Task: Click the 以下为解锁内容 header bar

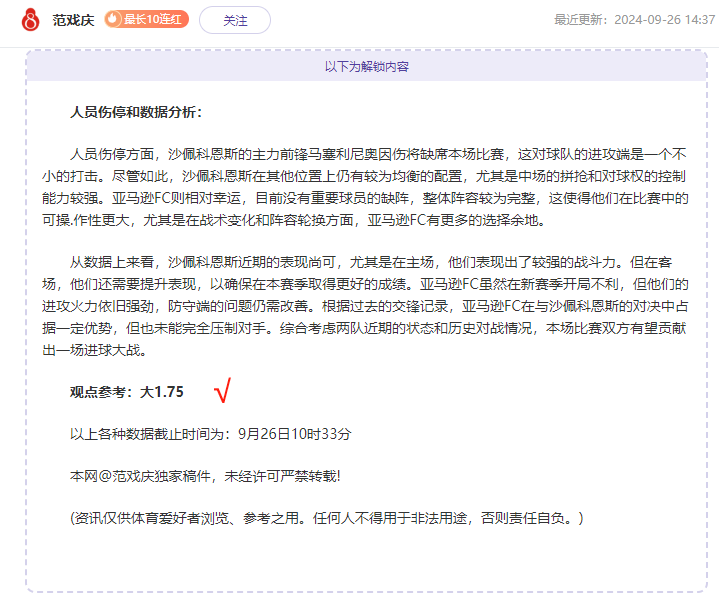Action: click(366, 66)
